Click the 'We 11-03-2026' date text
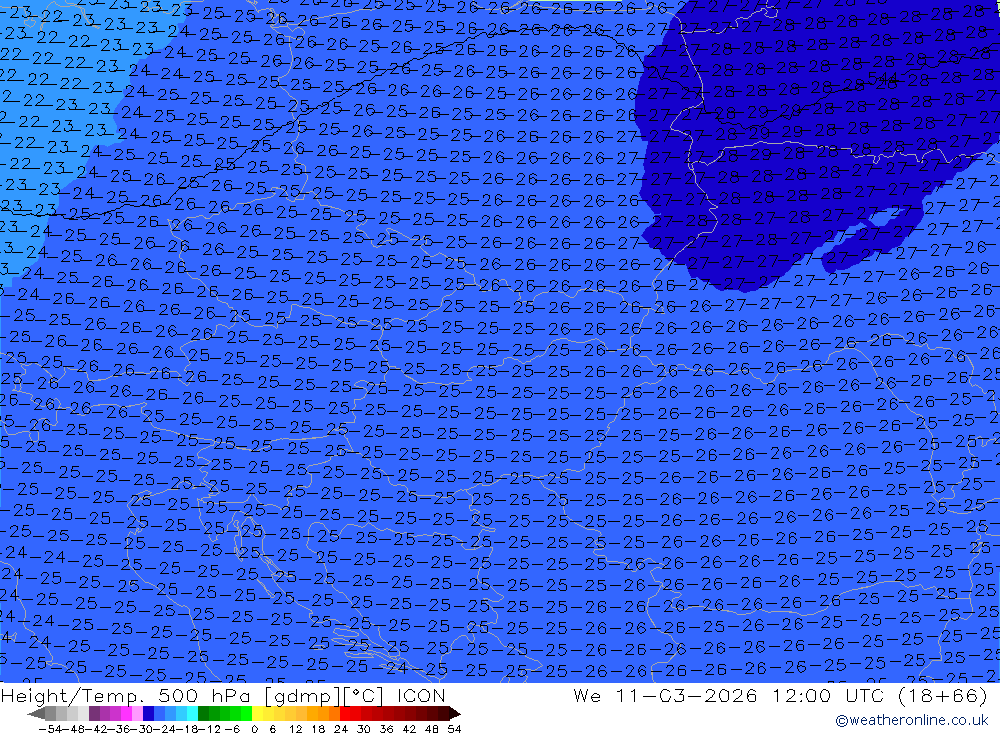Image resolution: width=1000 pixels, height=733 pixels. click(665, 695)
